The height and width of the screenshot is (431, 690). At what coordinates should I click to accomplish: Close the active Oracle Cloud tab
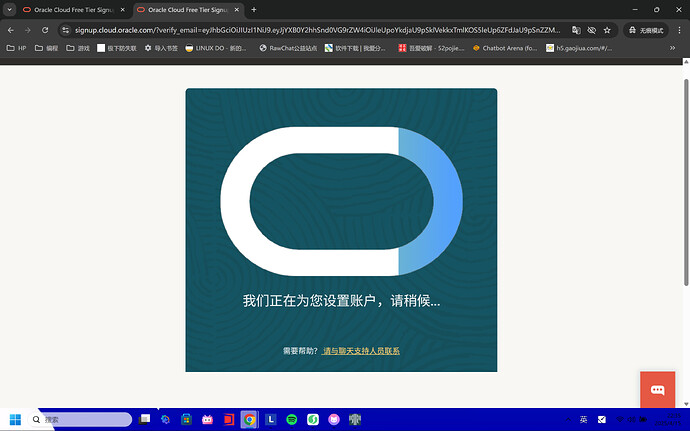(x=237, y=10)
